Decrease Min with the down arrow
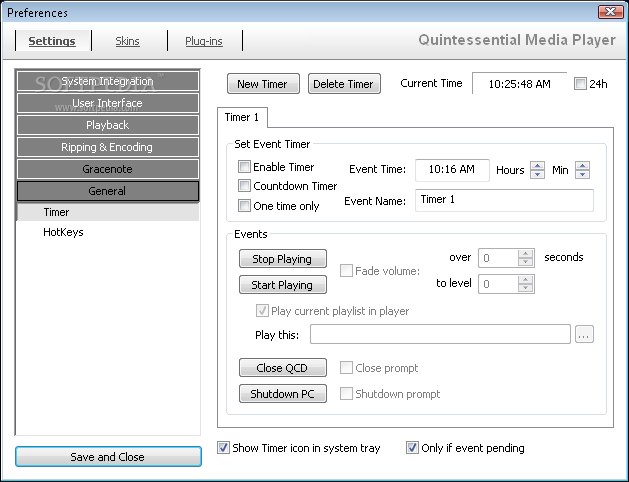Image resolution: width=629 pixels, height=482 pixels. pos(582,174)
